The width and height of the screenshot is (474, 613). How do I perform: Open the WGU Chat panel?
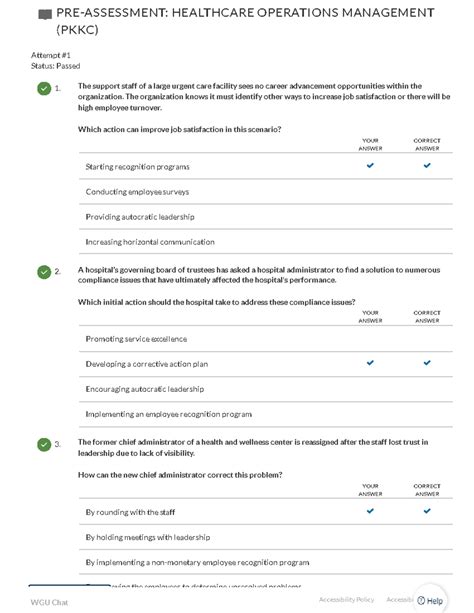[49, 602]
